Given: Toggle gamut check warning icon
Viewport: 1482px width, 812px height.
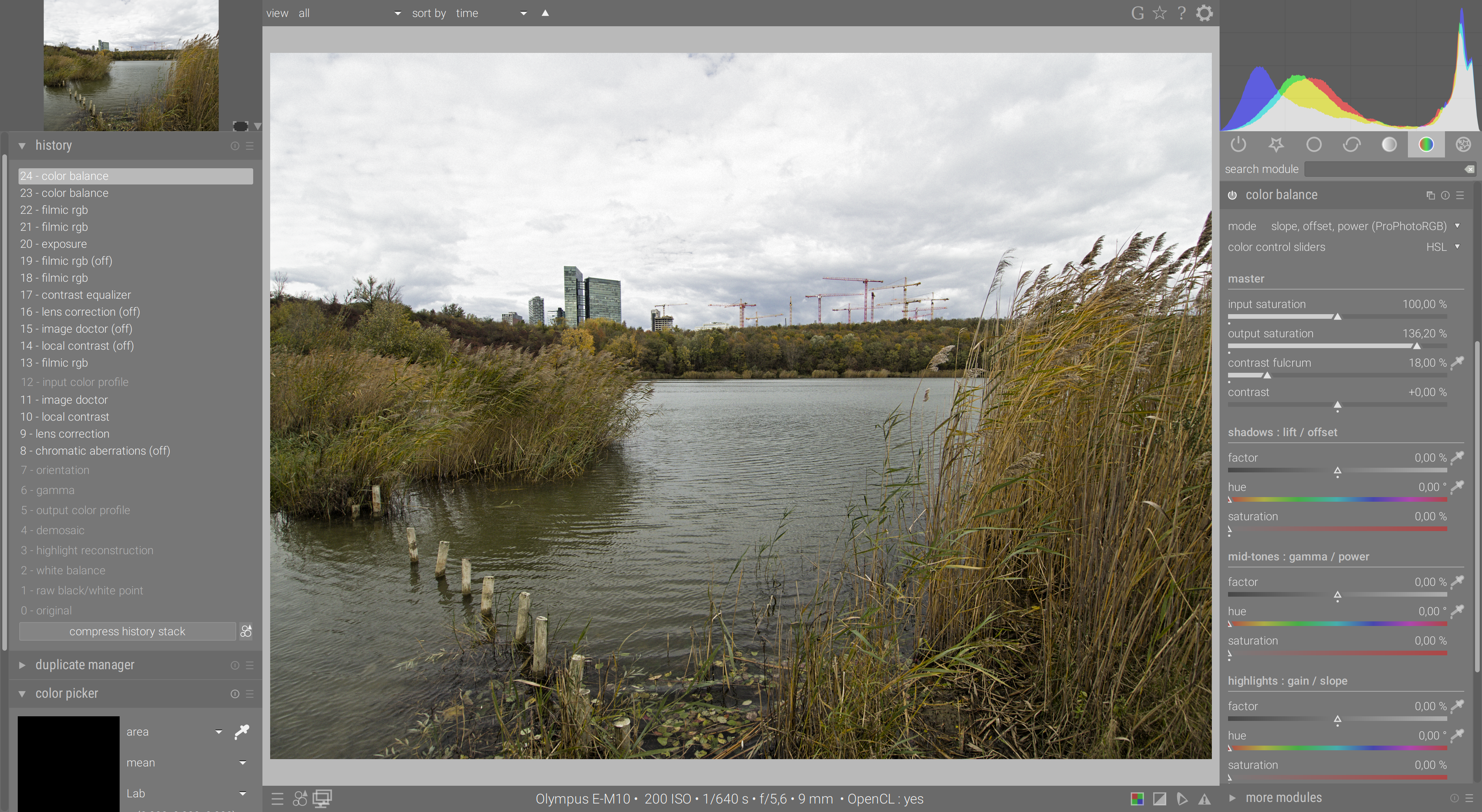Looking at the screenshot, I should (x=1204, y=799).
